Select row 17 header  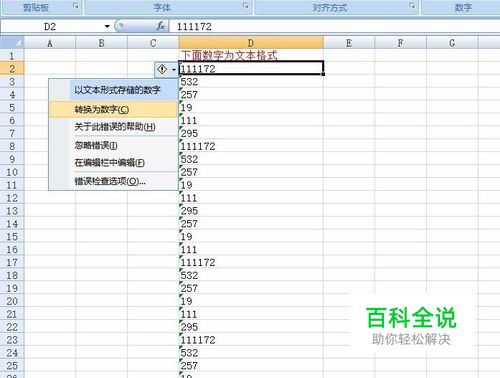point(12,262)
